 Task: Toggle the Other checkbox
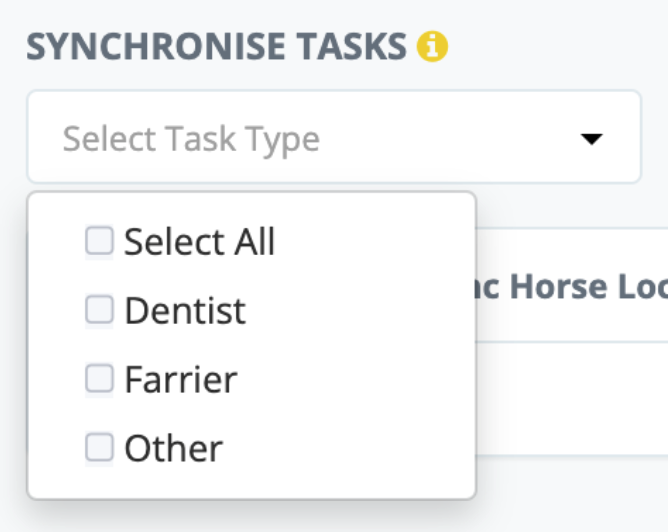[99, 447]
